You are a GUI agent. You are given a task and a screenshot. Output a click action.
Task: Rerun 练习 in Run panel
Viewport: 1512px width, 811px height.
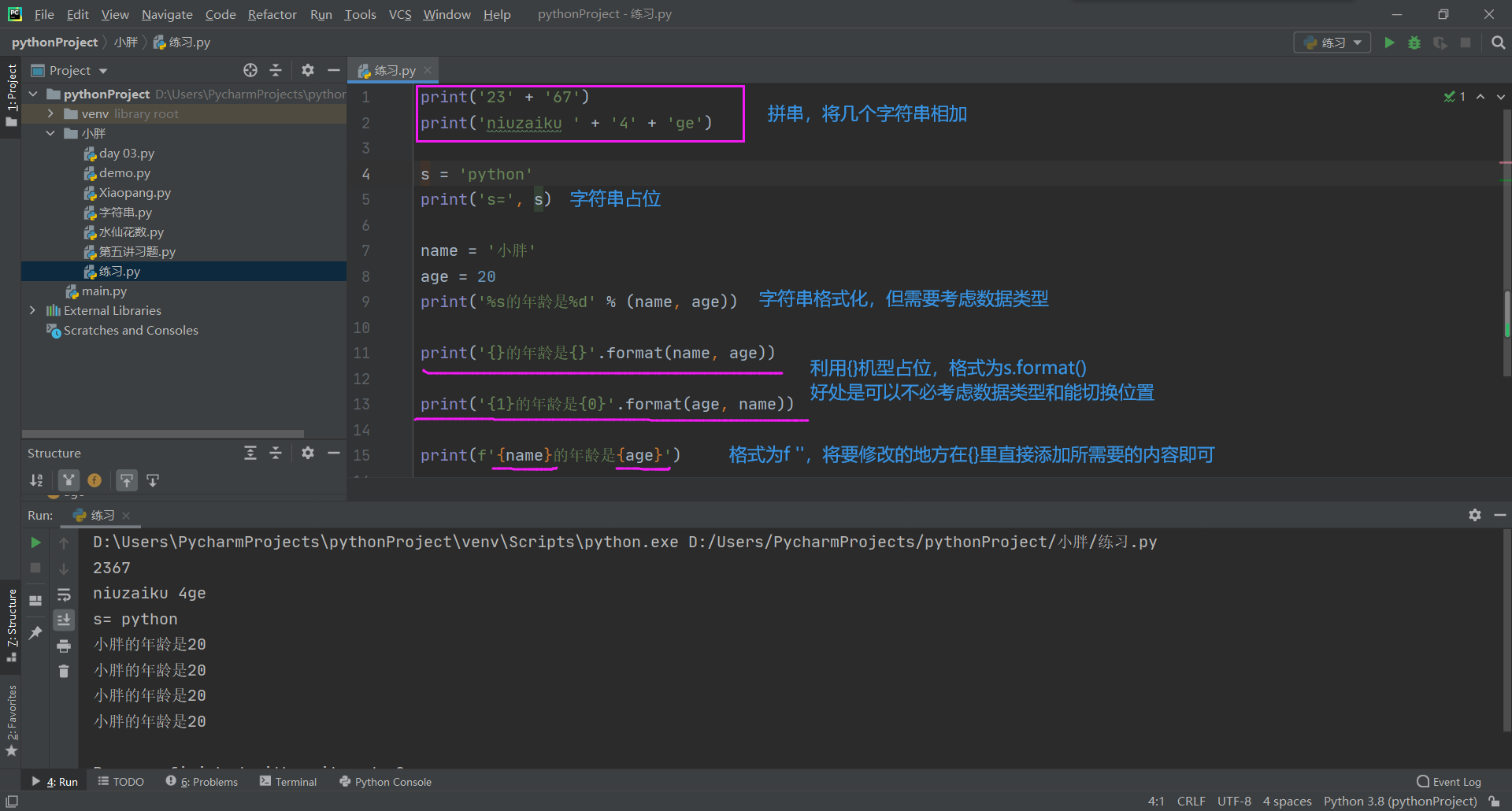pos(35,543)
